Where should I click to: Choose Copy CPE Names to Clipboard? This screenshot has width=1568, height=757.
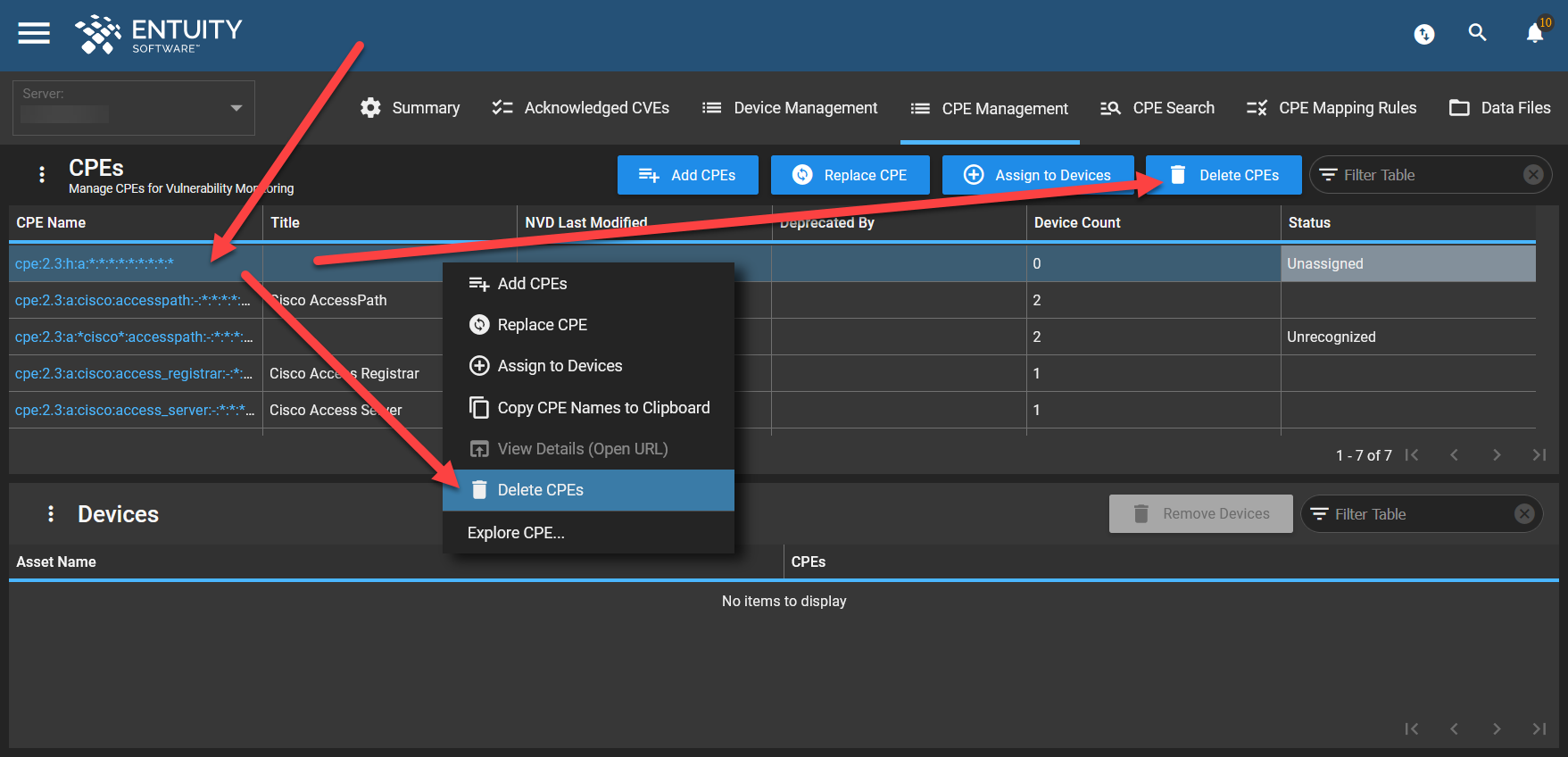click(588, 408)
